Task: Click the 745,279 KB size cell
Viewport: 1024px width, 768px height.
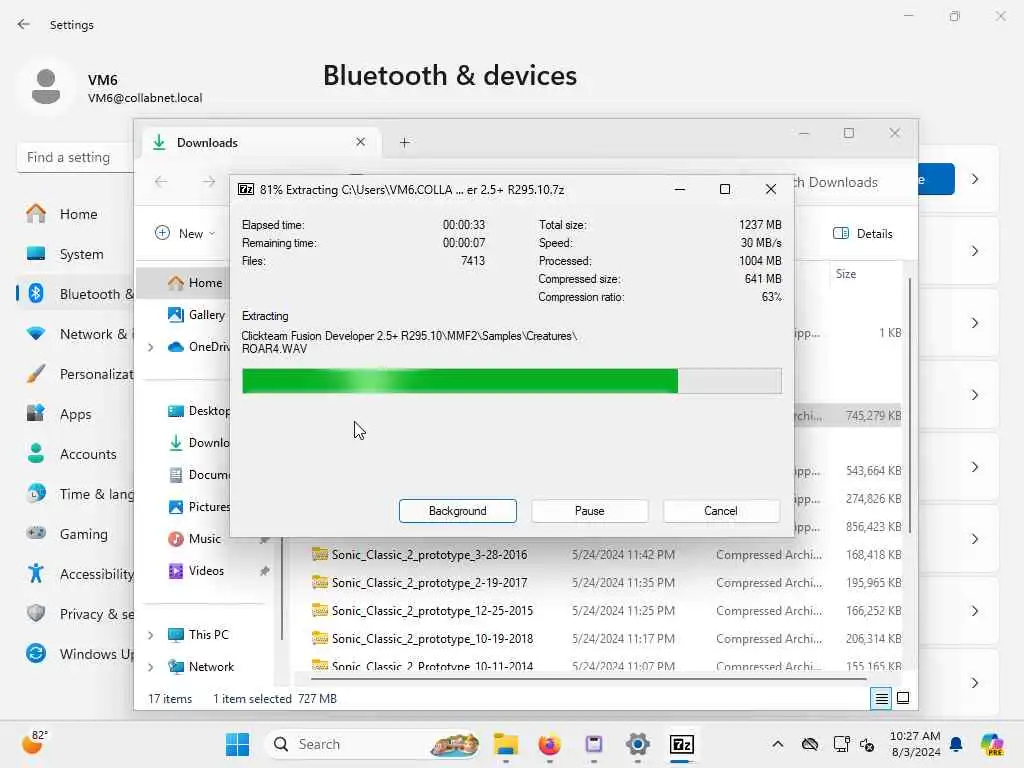Action: point(872,415)
